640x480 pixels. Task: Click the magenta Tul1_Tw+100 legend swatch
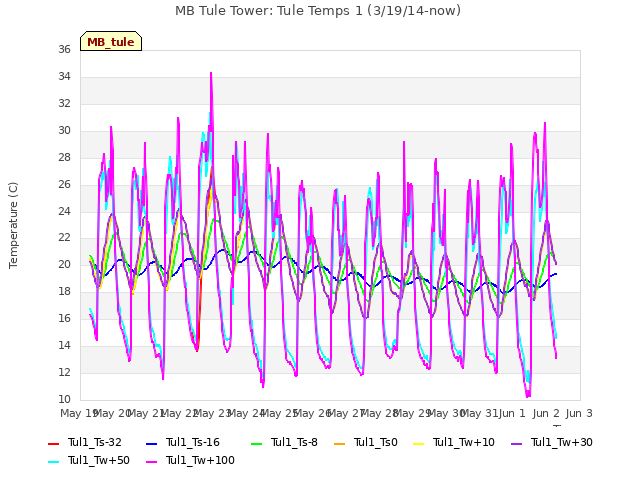click(151, 461)
